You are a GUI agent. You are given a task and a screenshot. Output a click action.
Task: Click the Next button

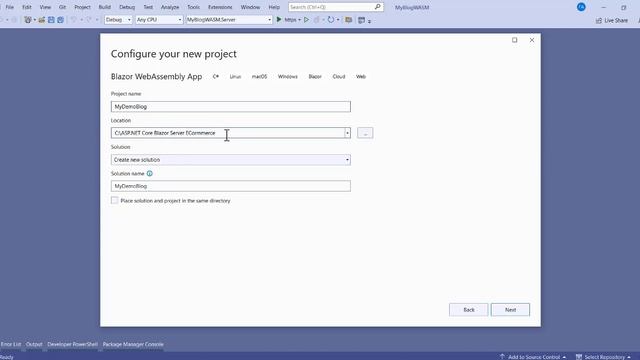pos(510,310)
